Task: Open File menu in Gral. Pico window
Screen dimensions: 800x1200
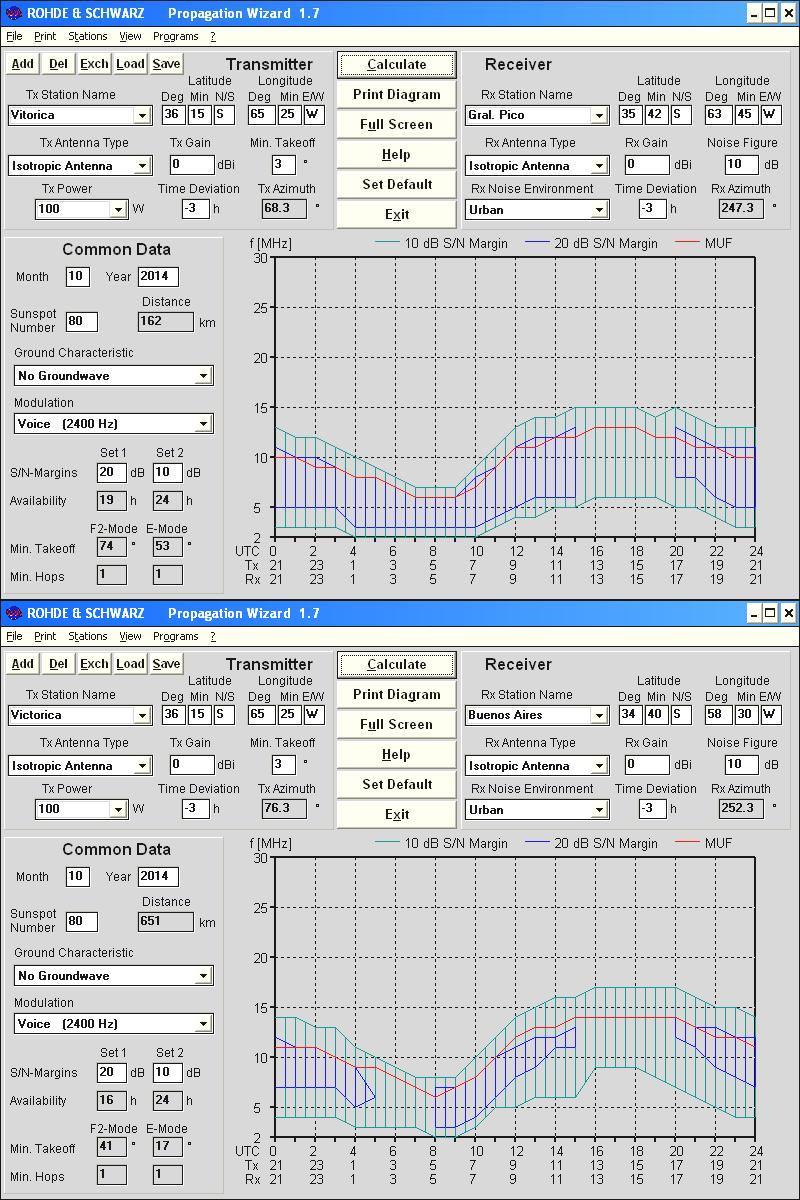Action: (14, 36)
